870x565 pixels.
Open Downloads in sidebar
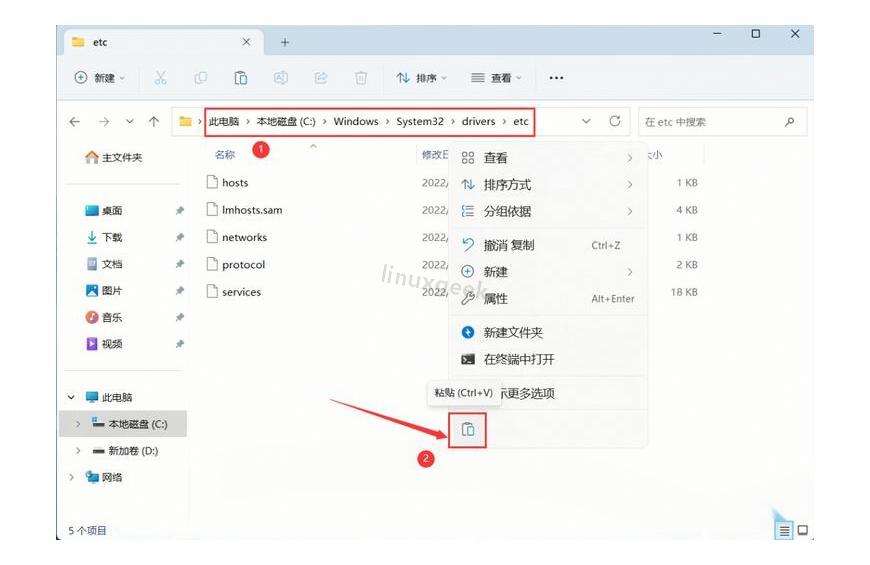pyautogui.click(x=104, y=238)
